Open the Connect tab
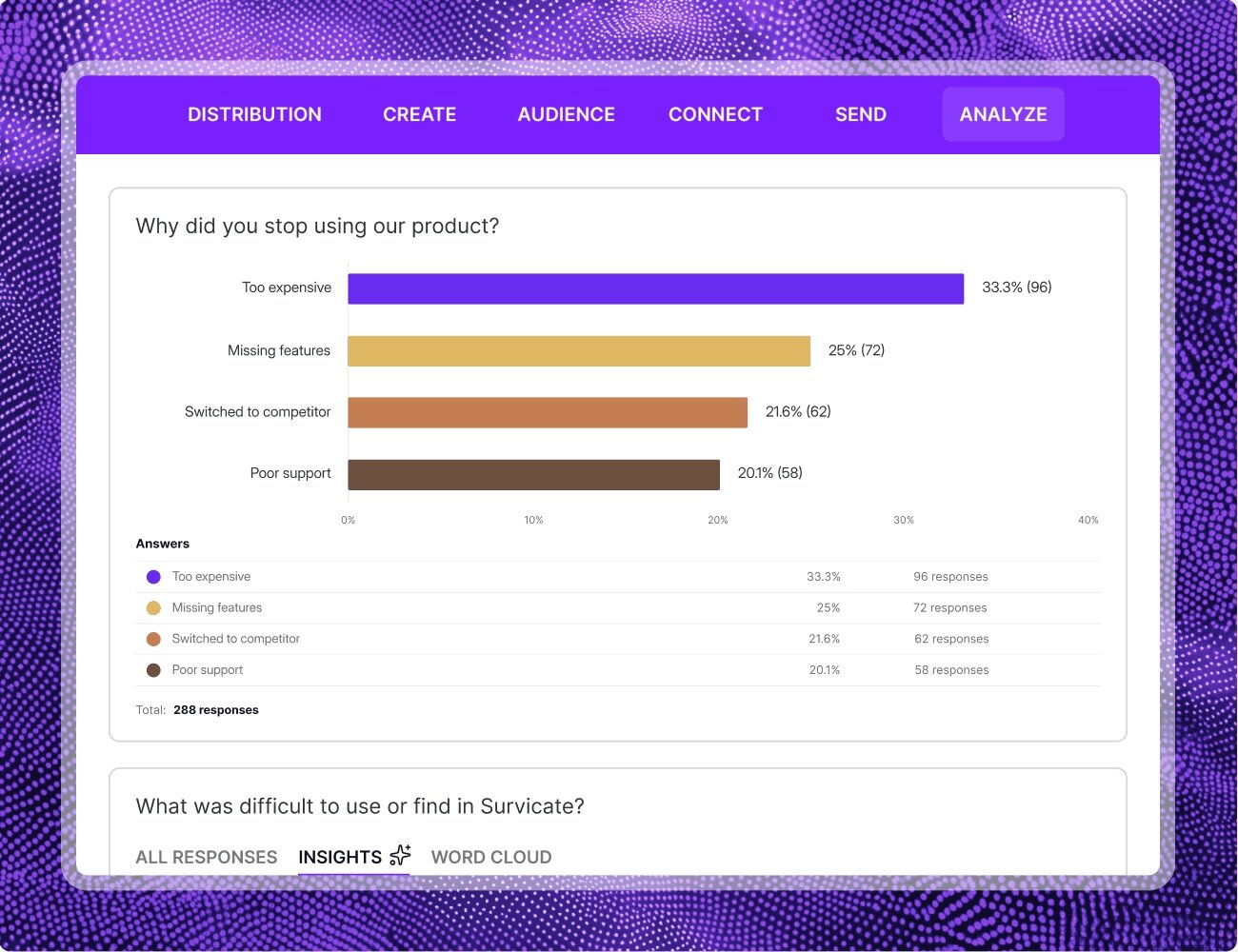 715,114
